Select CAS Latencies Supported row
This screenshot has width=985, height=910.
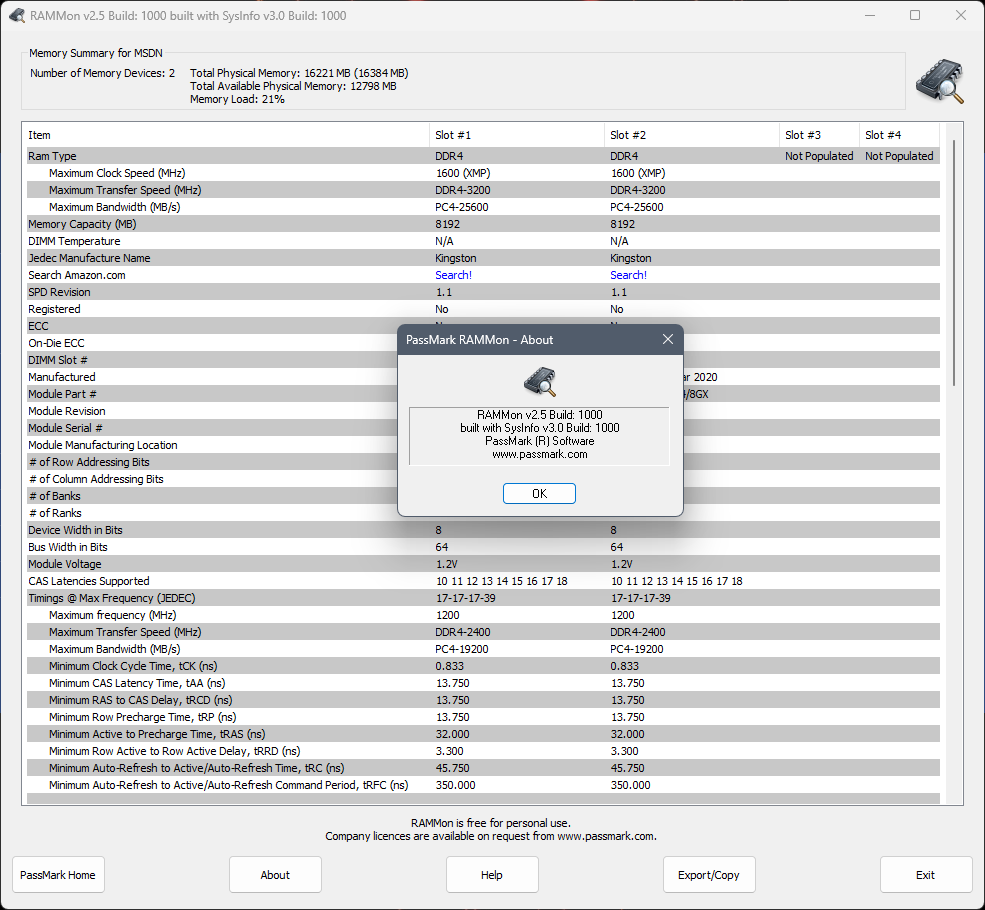click(x=483, y=581)
